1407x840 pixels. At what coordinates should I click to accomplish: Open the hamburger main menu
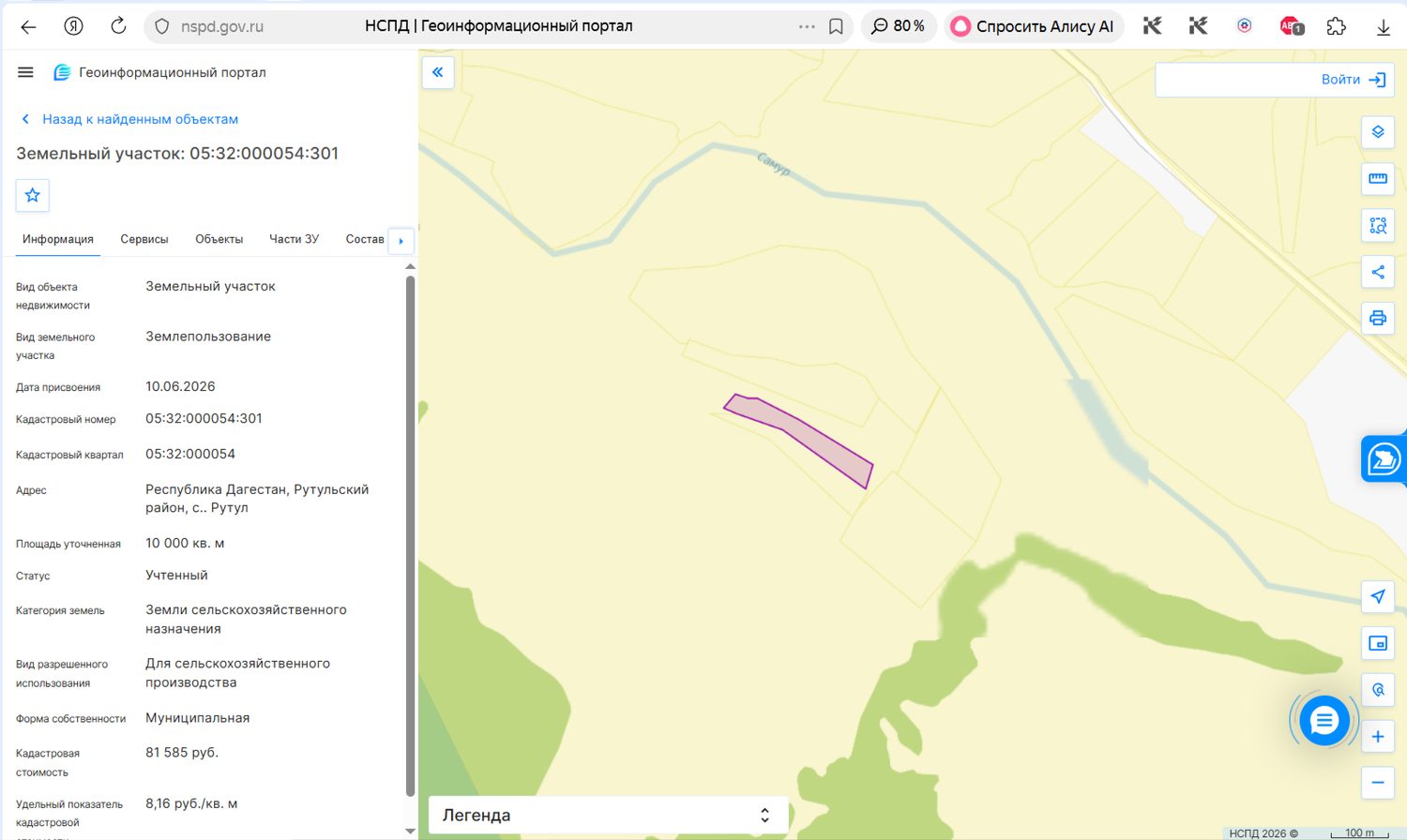[25, 72]
